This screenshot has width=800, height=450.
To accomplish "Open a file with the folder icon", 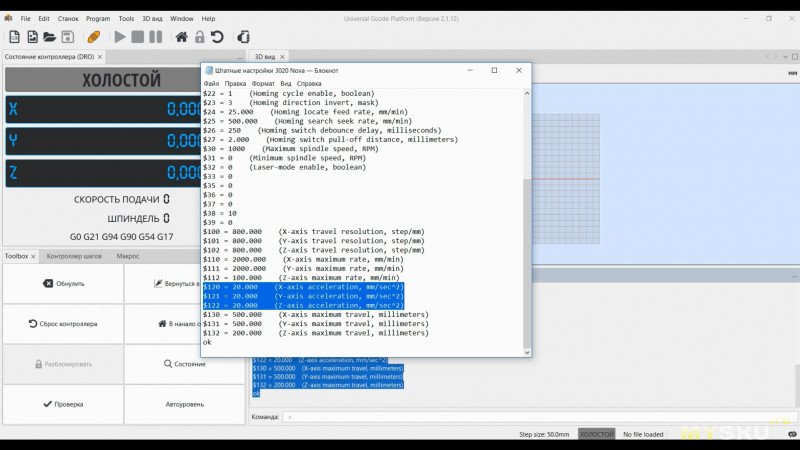I will [49, 37].
